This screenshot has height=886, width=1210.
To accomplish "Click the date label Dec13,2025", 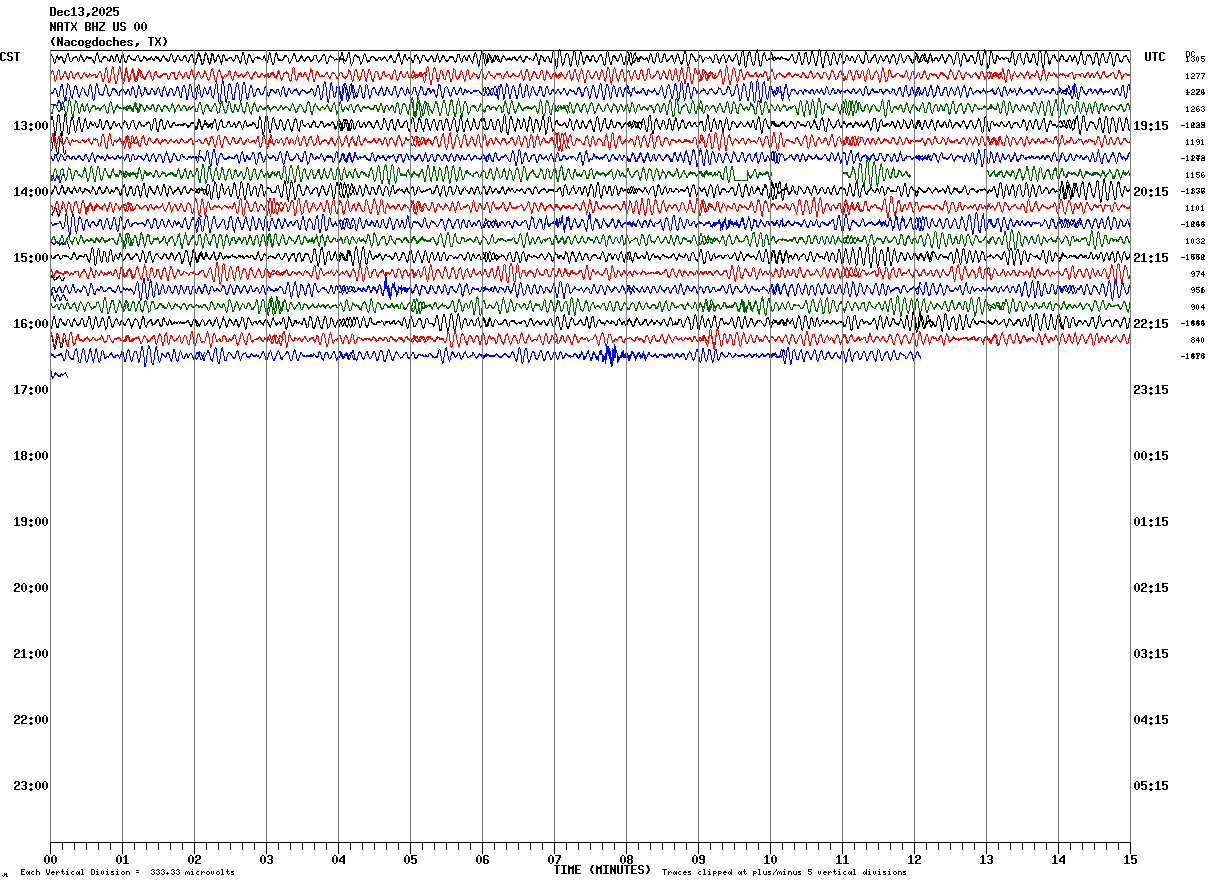I will click(84, 12).
